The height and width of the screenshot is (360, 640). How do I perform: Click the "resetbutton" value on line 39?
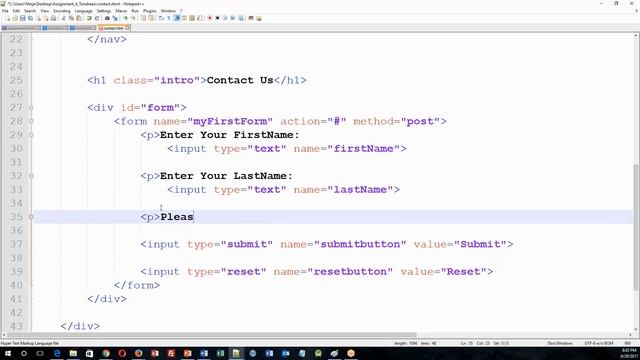tap(350, 271)
